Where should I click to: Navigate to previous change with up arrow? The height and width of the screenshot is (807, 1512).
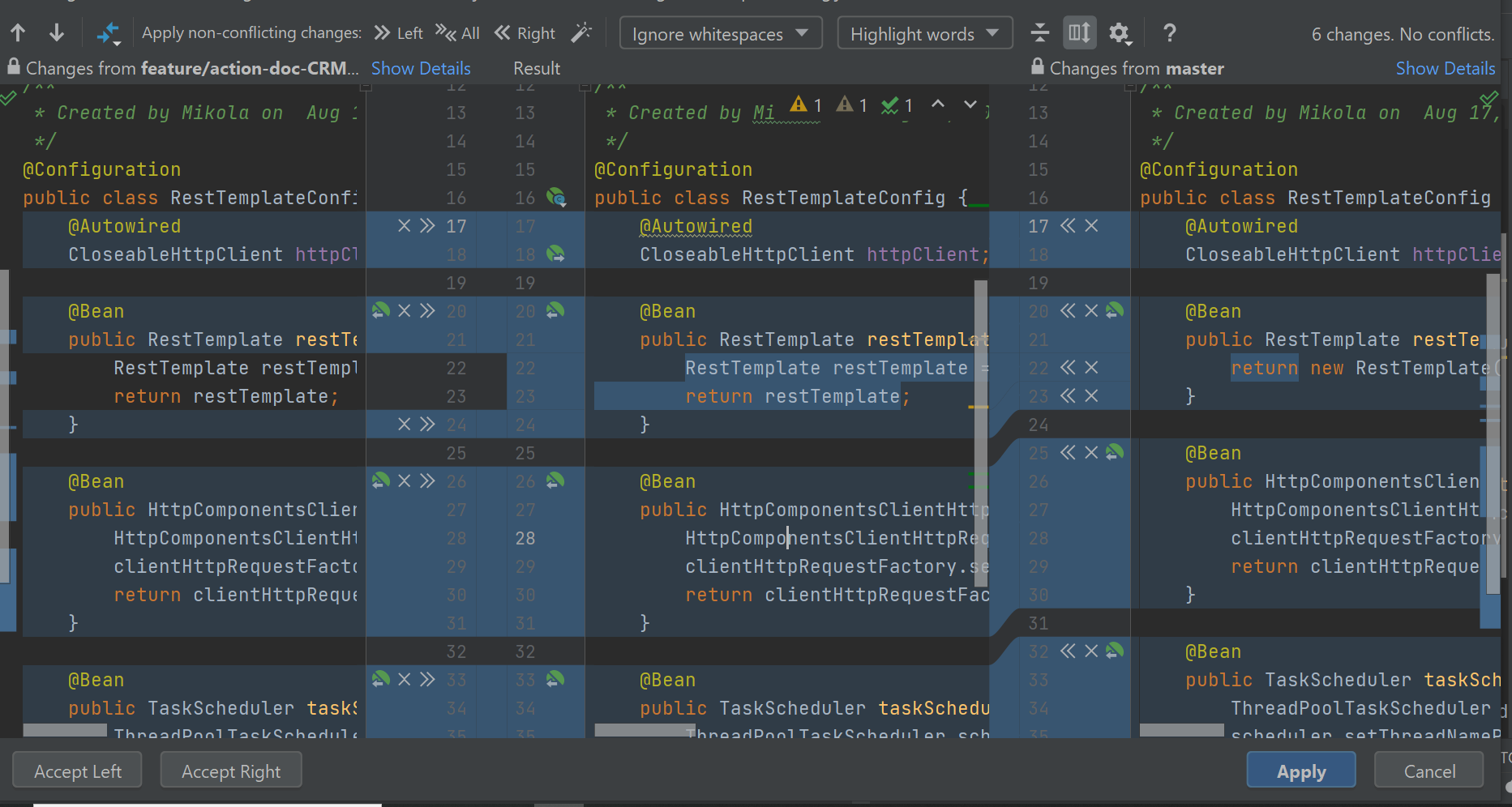tap(18, 32)
